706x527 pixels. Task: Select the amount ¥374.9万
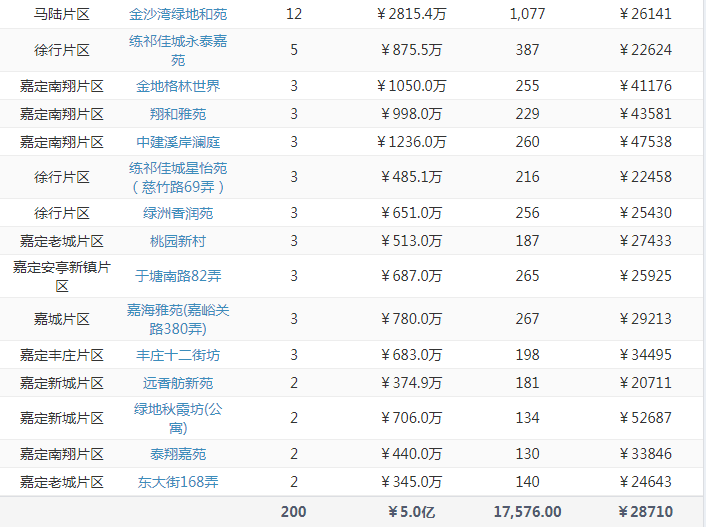[412, 383]
